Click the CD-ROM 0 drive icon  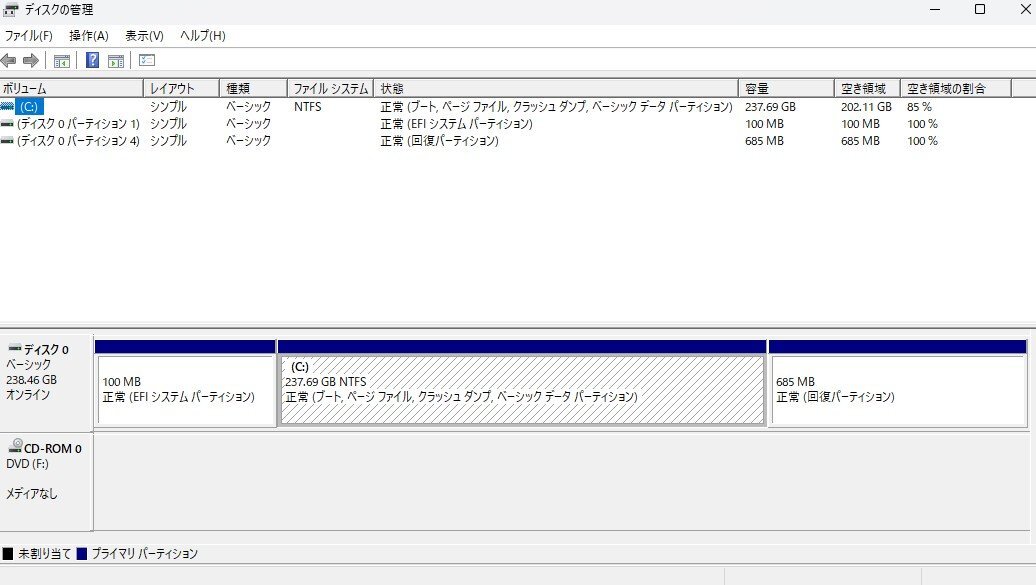[15, 446]
